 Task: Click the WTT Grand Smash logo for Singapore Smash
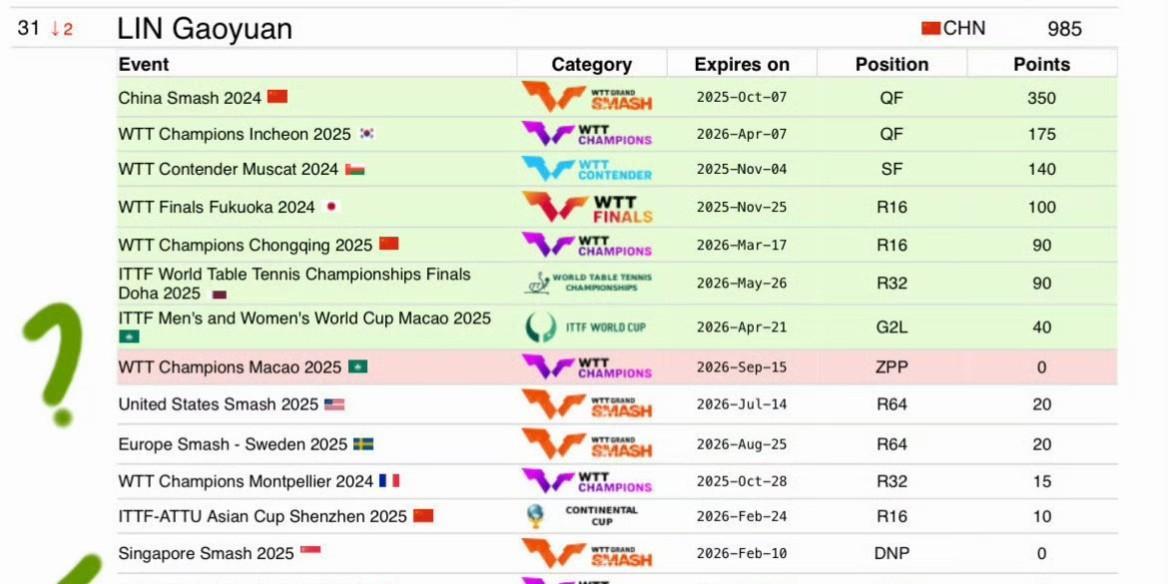(x=587, y=553)
